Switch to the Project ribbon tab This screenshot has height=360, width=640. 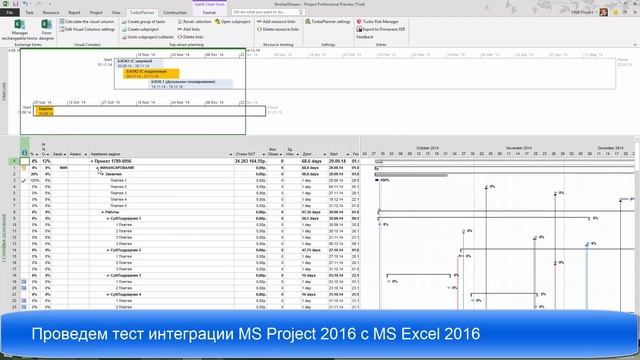[x=96, y=13]
